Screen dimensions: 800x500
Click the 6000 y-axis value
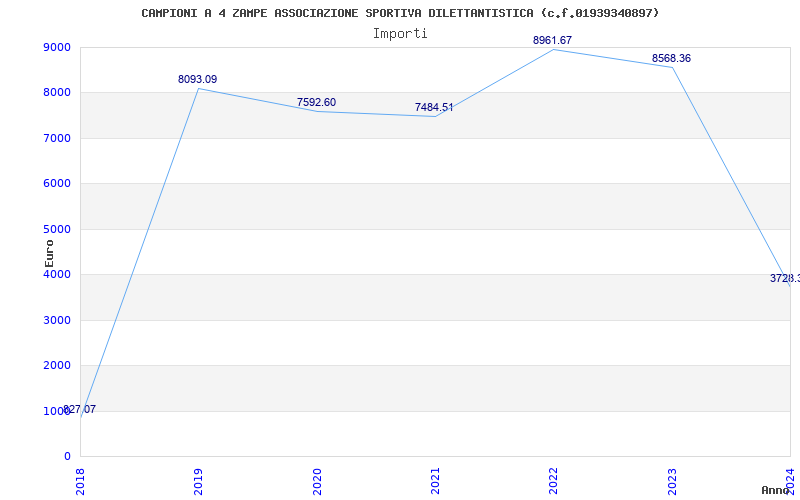(x=55, y=184)
